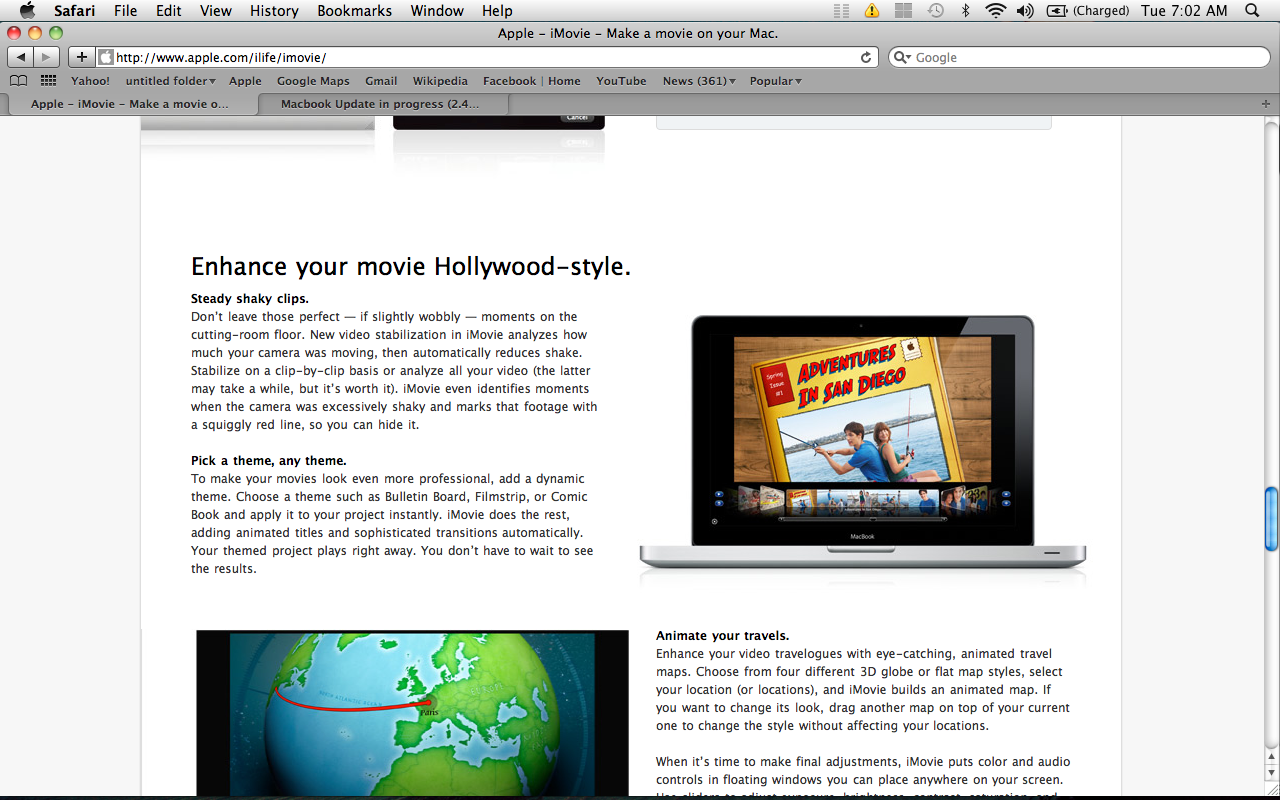
Task: Go back with the back arrow button
Action: pyautogui.click(x=21, y=57)
